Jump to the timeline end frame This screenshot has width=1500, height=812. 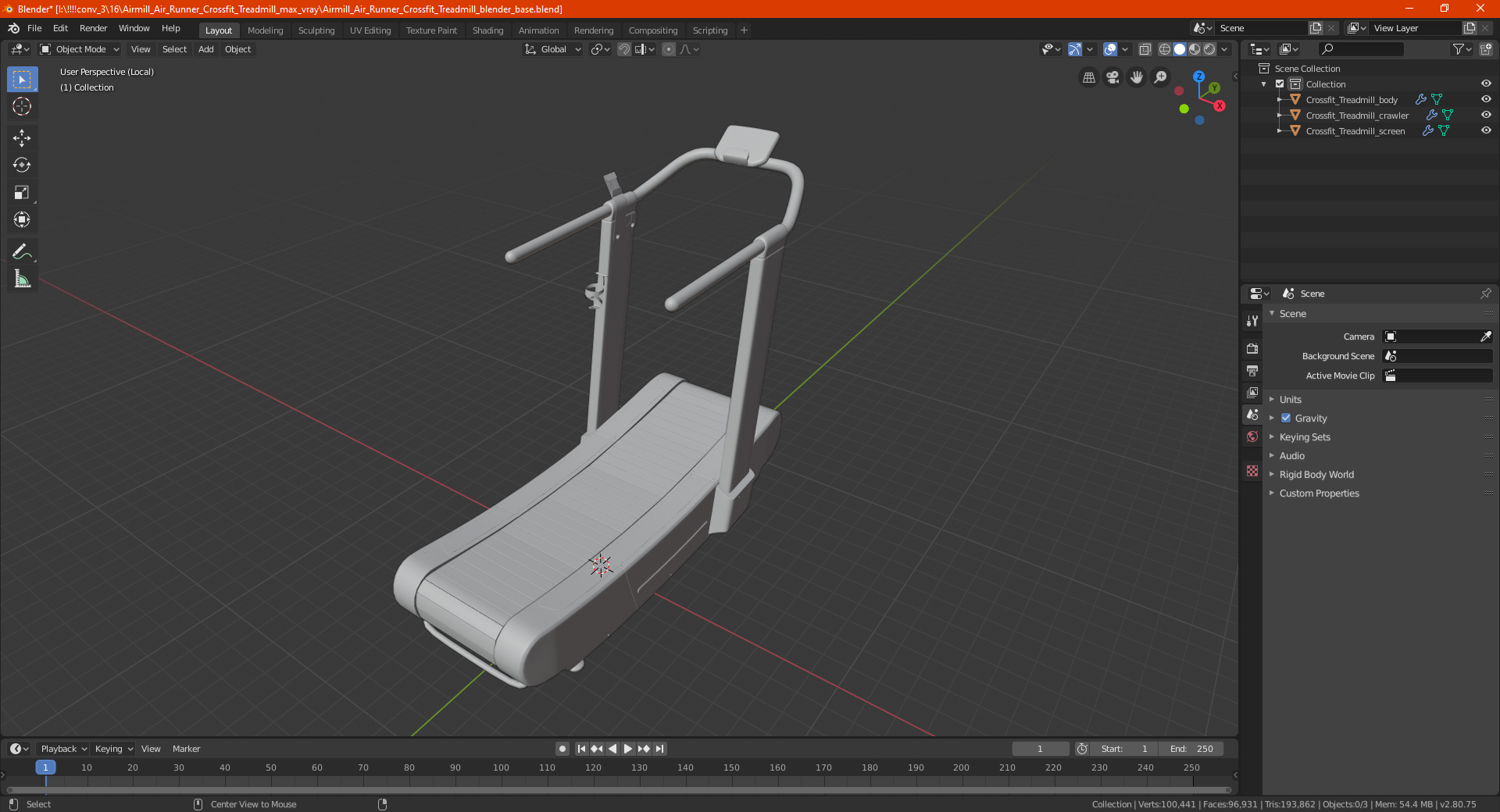(659, 749)
